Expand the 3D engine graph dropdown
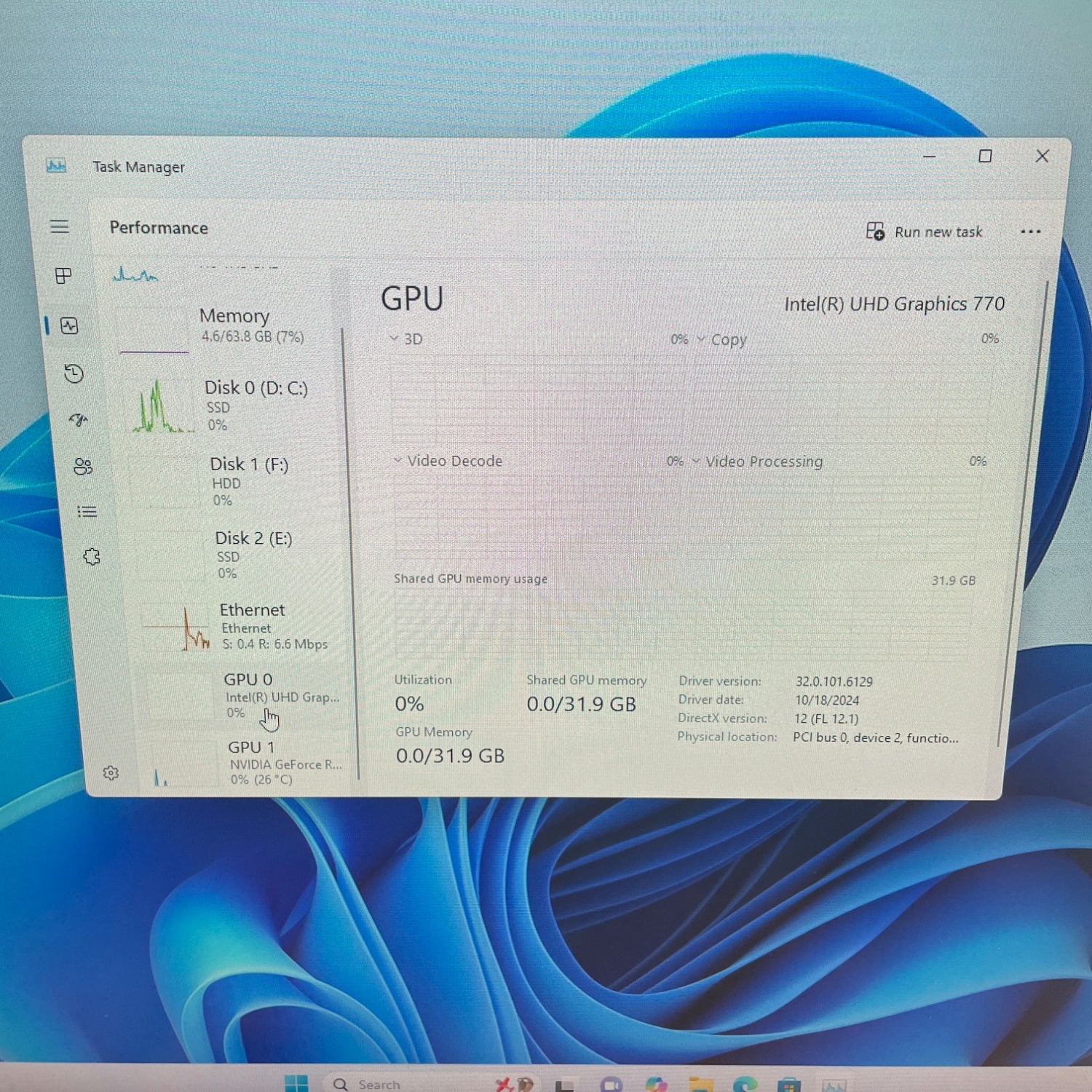 coord(394,339)
